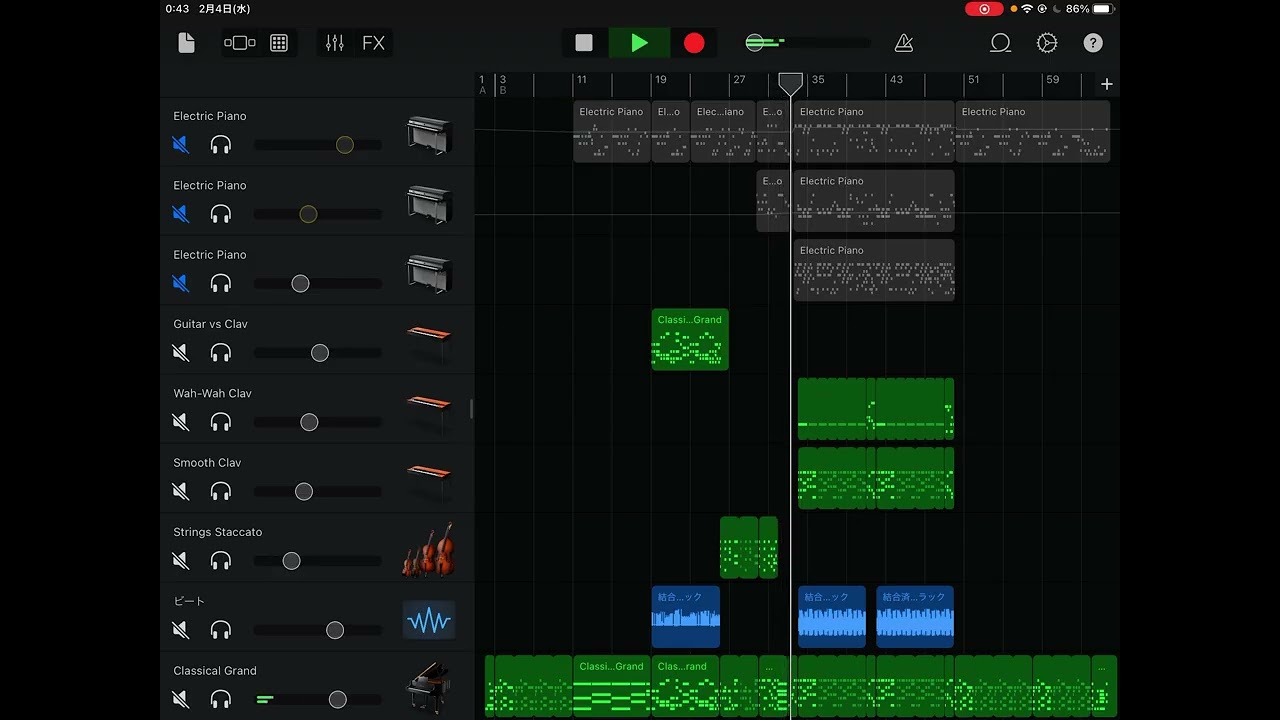Stop playback with the stop button
This screenshot has width=1280, height=720.
(x=584, y=43)
